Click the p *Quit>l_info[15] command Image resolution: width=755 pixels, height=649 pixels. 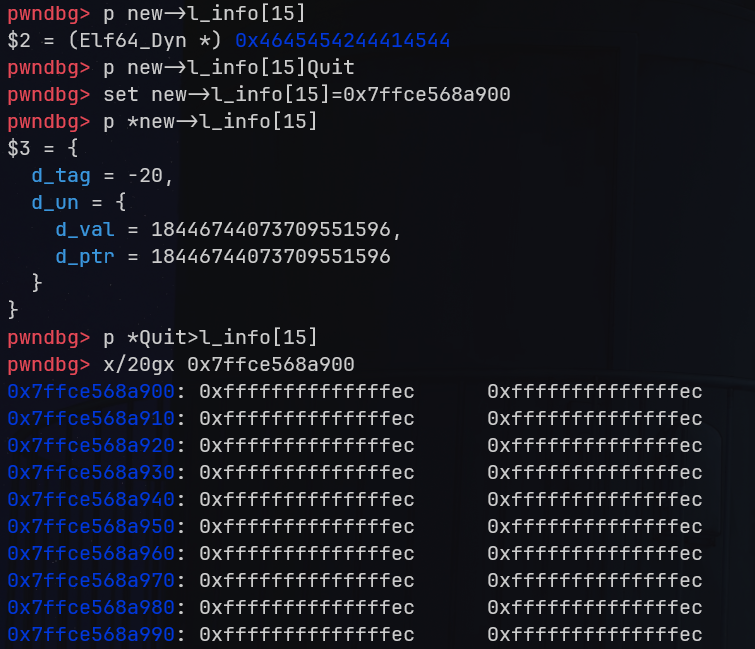(x=210, y=337)
